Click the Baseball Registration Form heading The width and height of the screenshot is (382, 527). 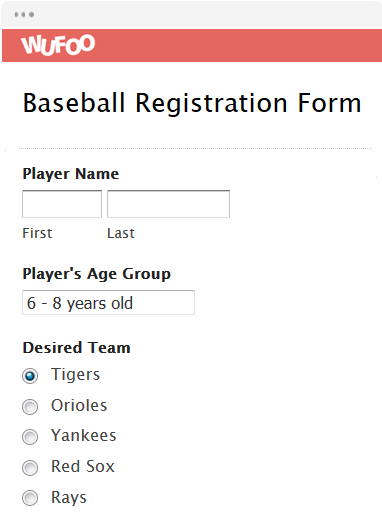(192, 103)
